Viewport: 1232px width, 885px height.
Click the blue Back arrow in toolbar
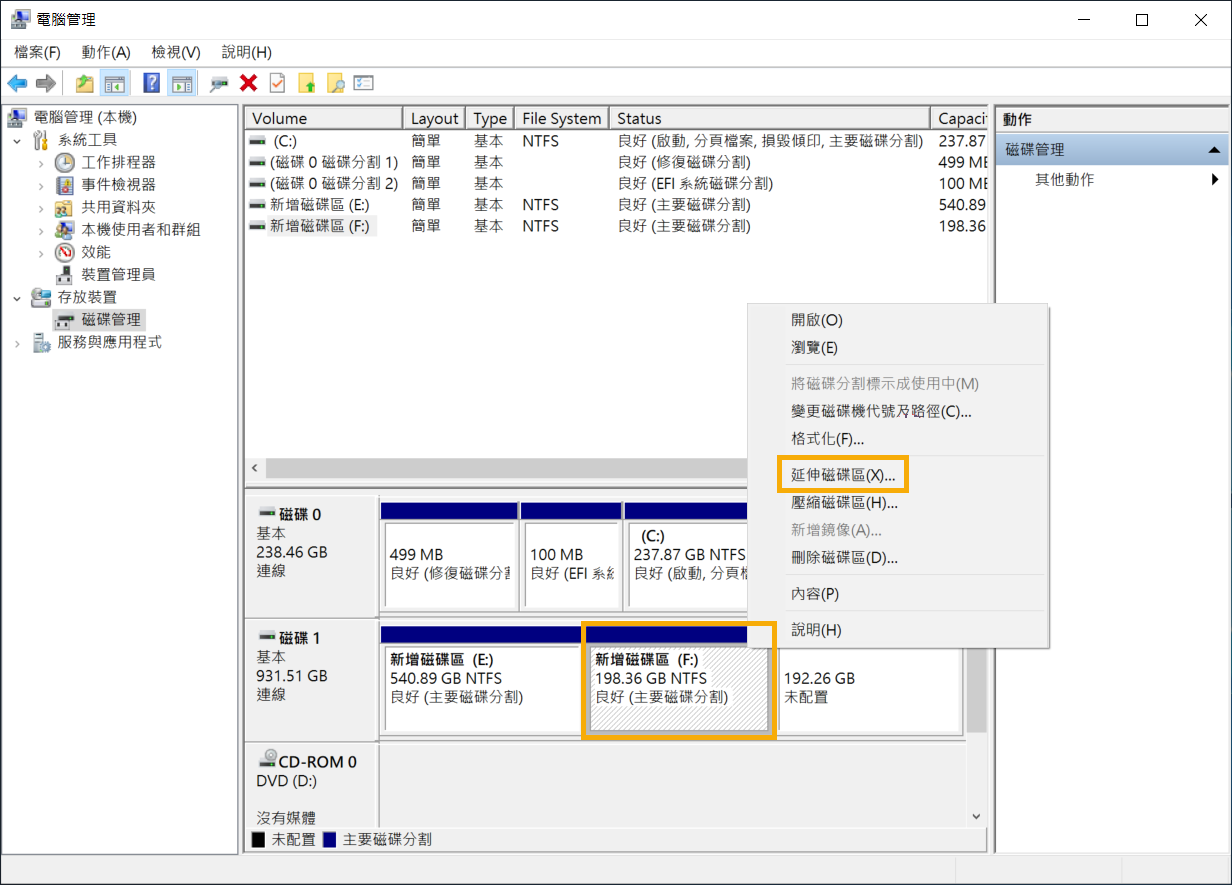[17, 84]
